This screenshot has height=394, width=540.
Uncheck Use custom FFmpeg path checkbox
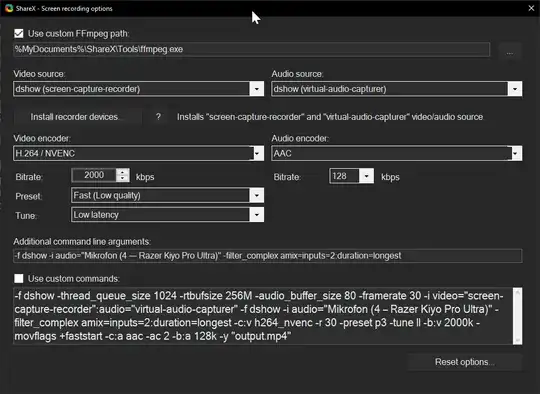(x=19, y=33)
